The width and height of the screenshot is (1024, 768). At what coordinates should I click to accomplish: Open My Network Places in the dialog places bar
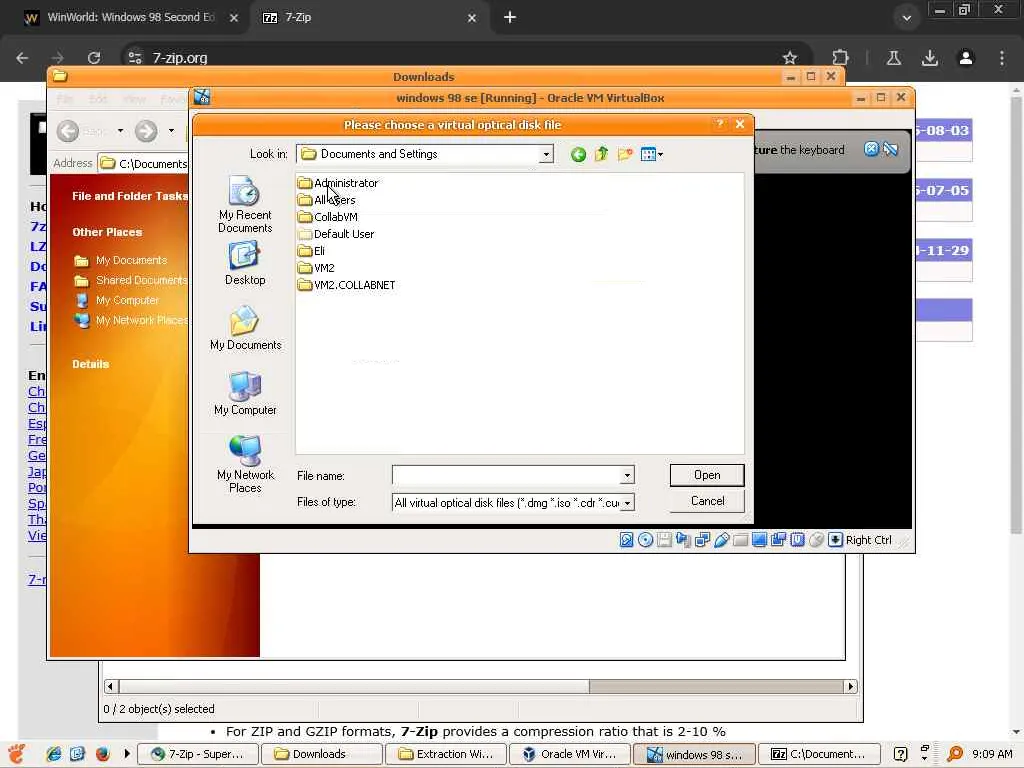pos(245,464)
